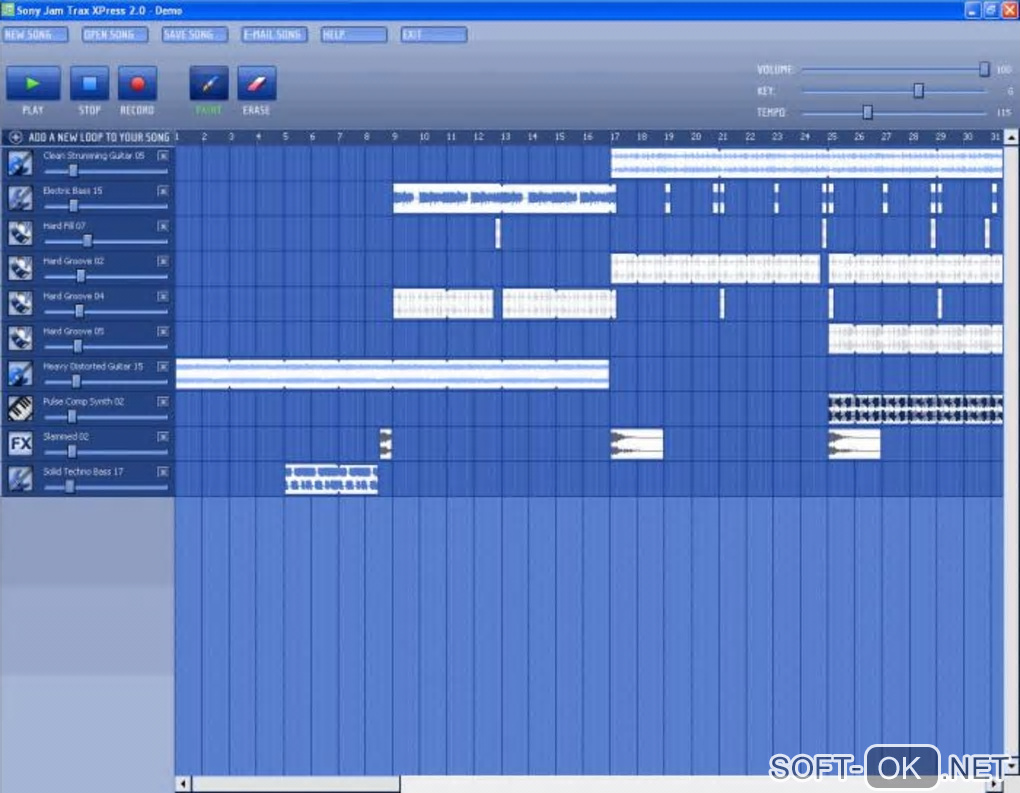Click the Clean Strumming Guitar 05 track icon

20,163
